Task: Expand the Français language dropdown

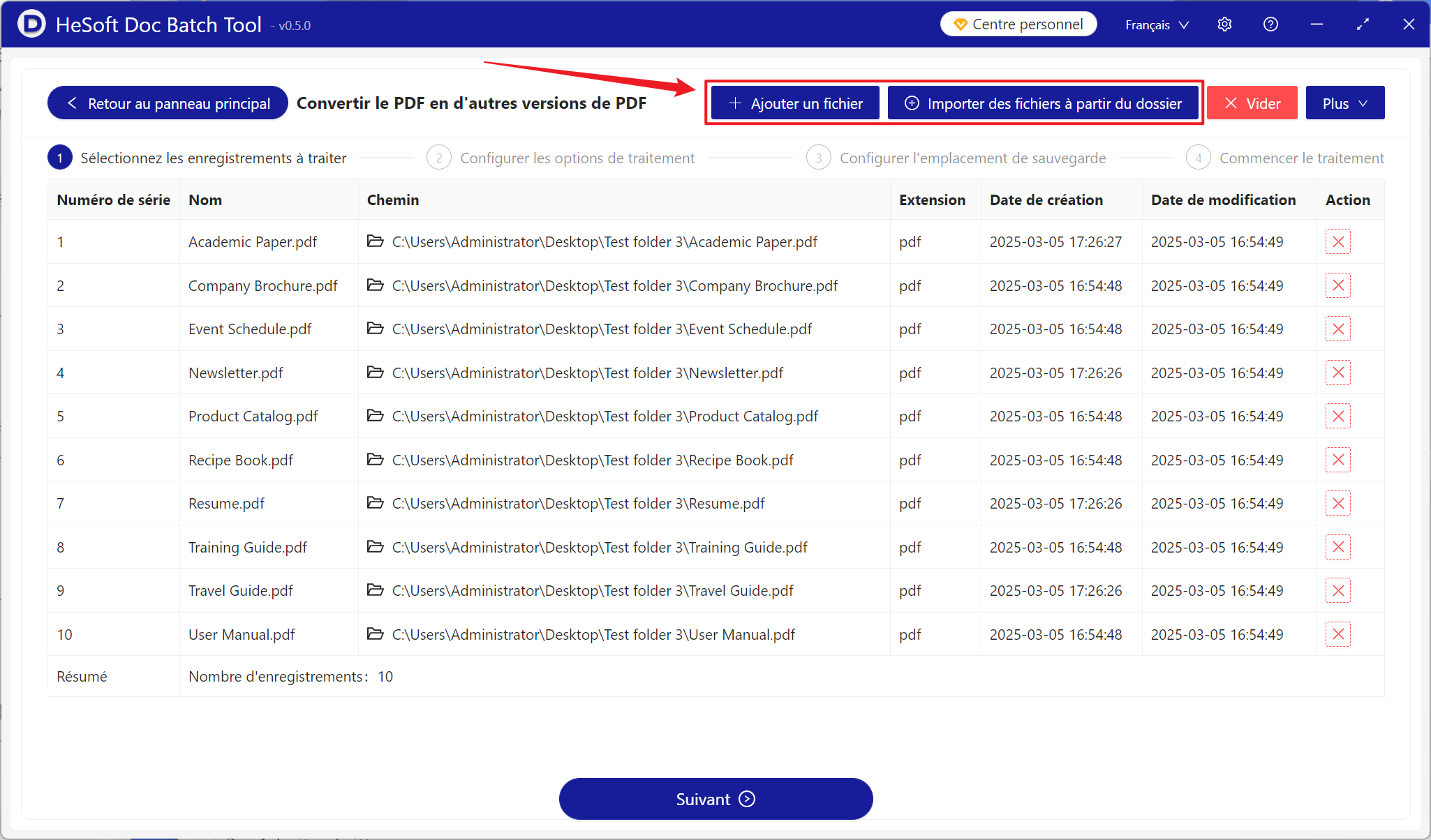Action: click(1157, 25)
